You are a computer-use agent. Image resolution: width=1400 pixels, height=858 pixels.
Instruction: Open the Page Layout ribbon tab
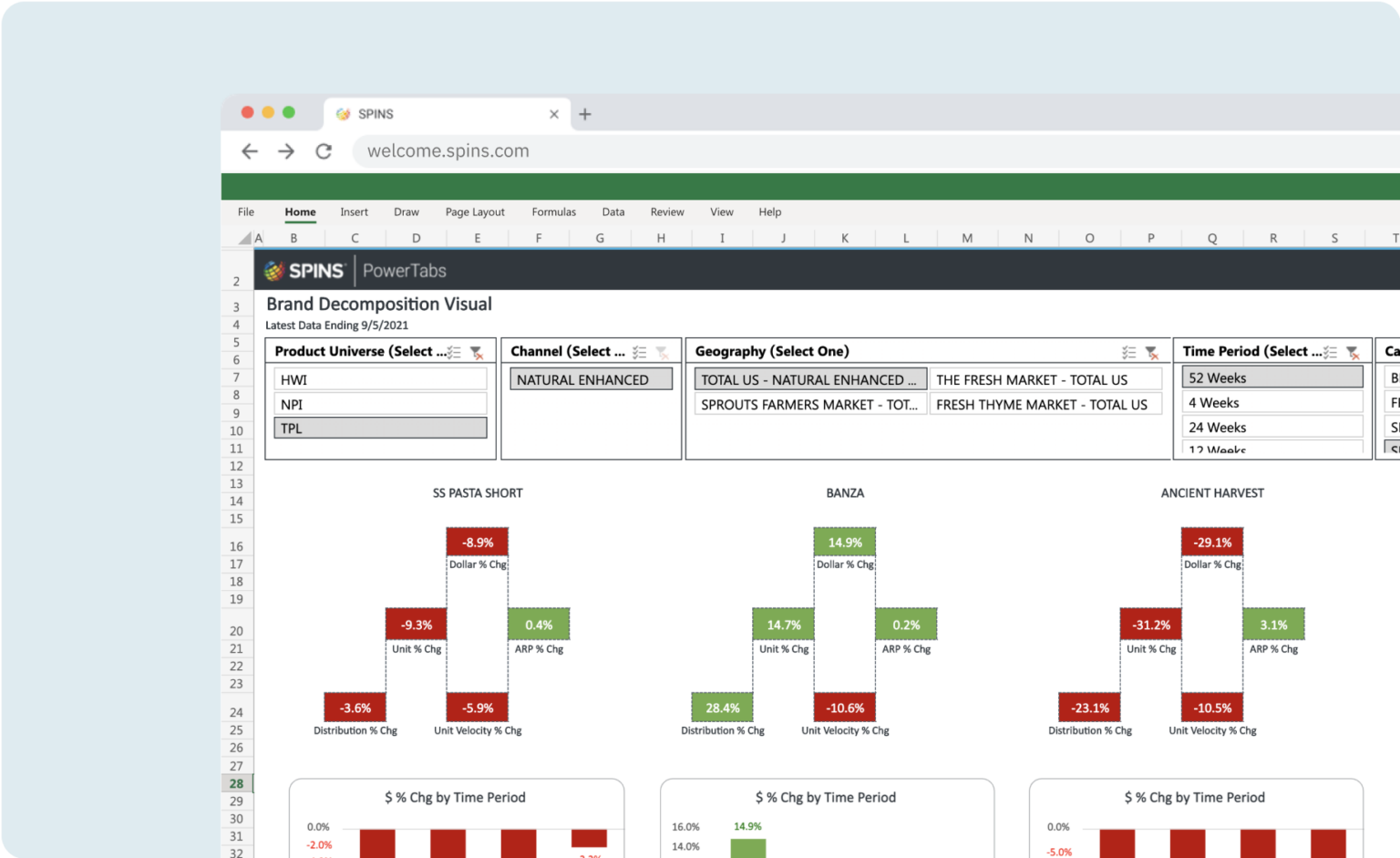point(475,212)
